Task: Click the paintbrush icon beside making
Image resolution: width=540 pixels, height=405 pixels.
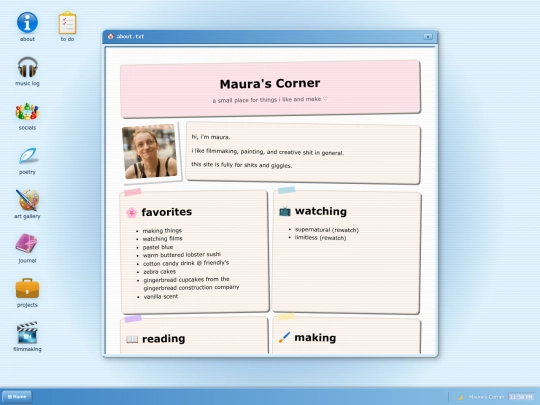Action: pyautogui.click(x=284, y=338)
